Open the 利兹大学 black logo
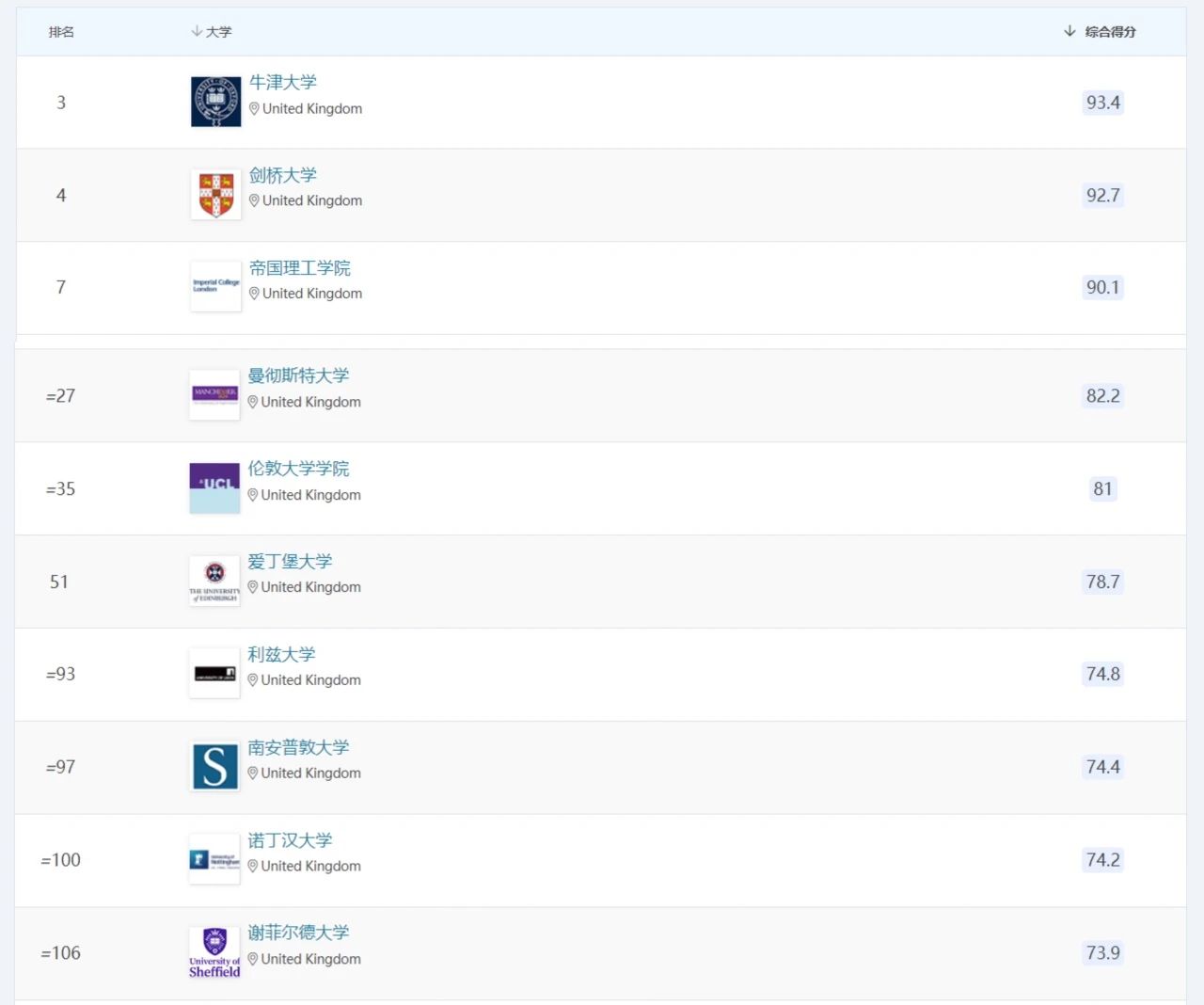 214,674
